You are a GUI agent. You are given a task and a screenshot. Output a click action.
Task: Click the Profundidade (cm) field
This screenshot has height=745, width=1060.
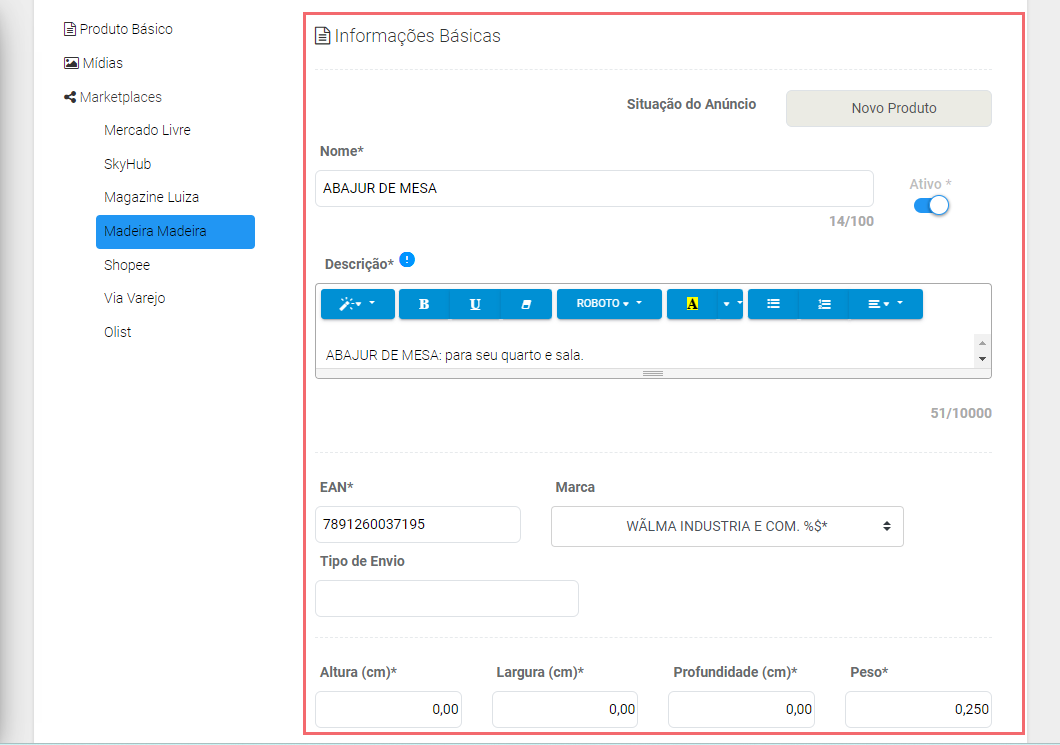742,709
